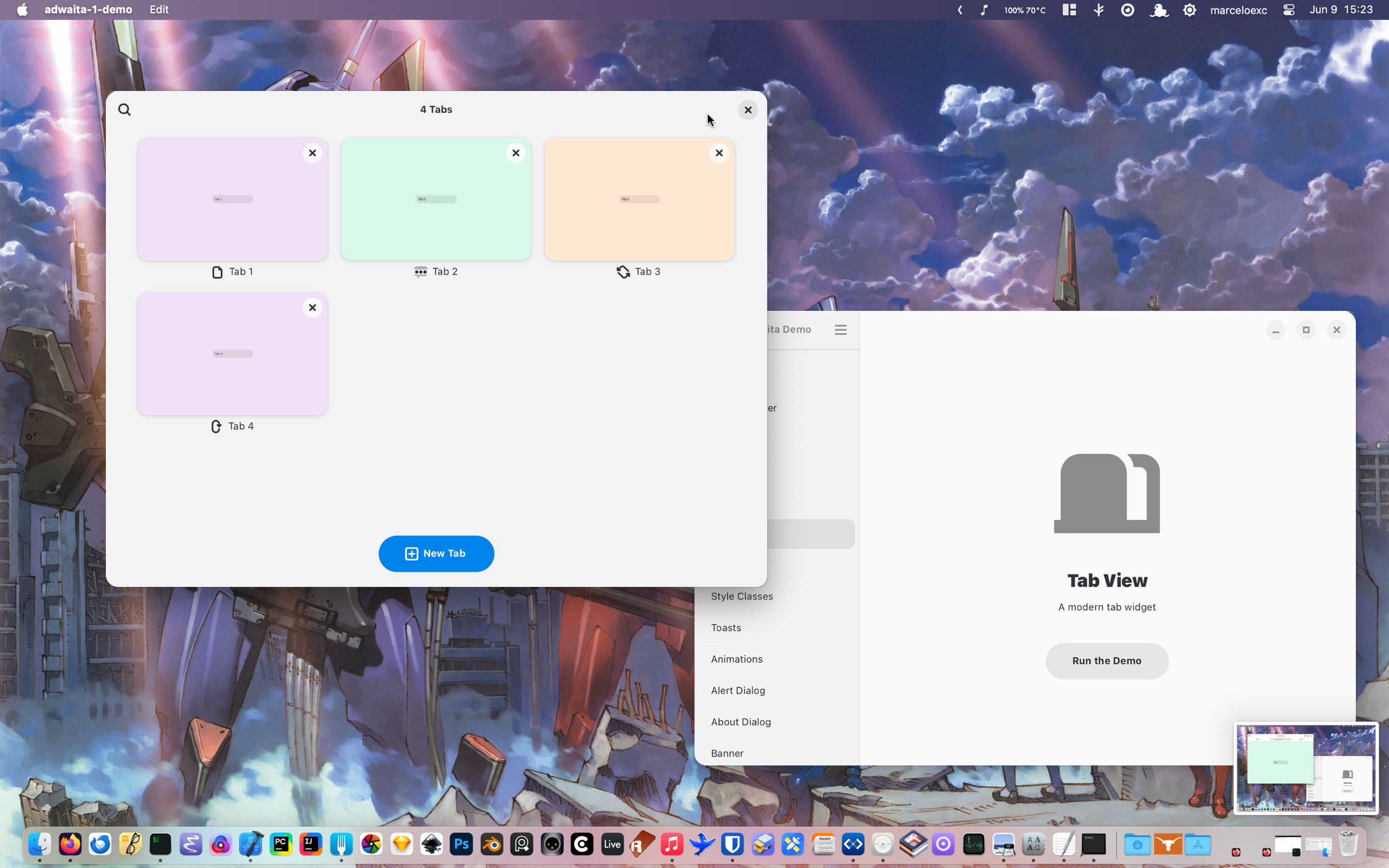Close the Tab 1 thumbnail

312,153
